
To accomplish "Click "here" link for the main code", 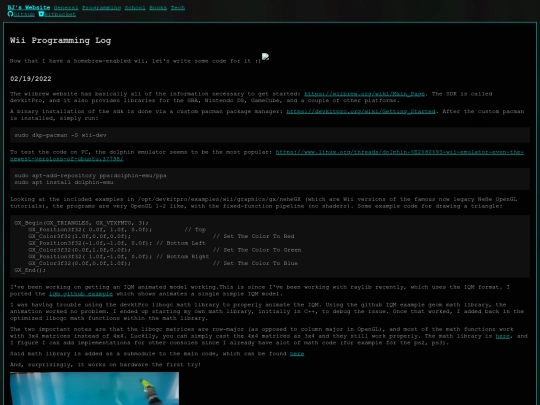I will pos(297,354).
